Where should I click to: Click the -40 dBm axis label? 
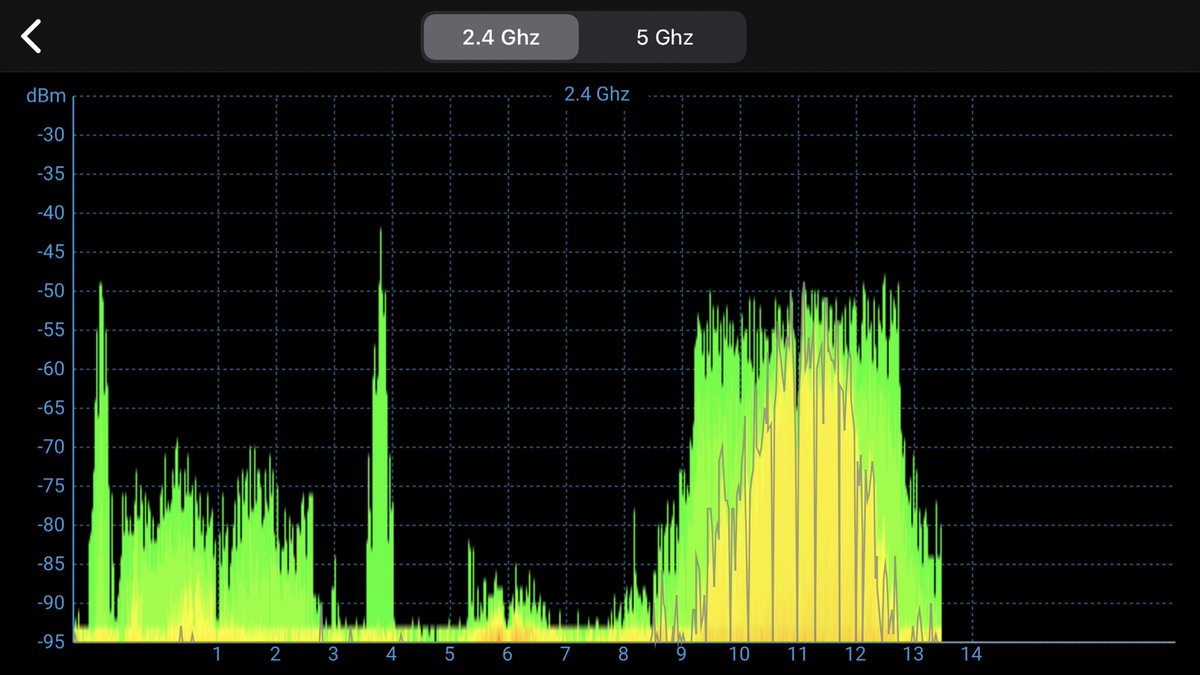(50, 213)
